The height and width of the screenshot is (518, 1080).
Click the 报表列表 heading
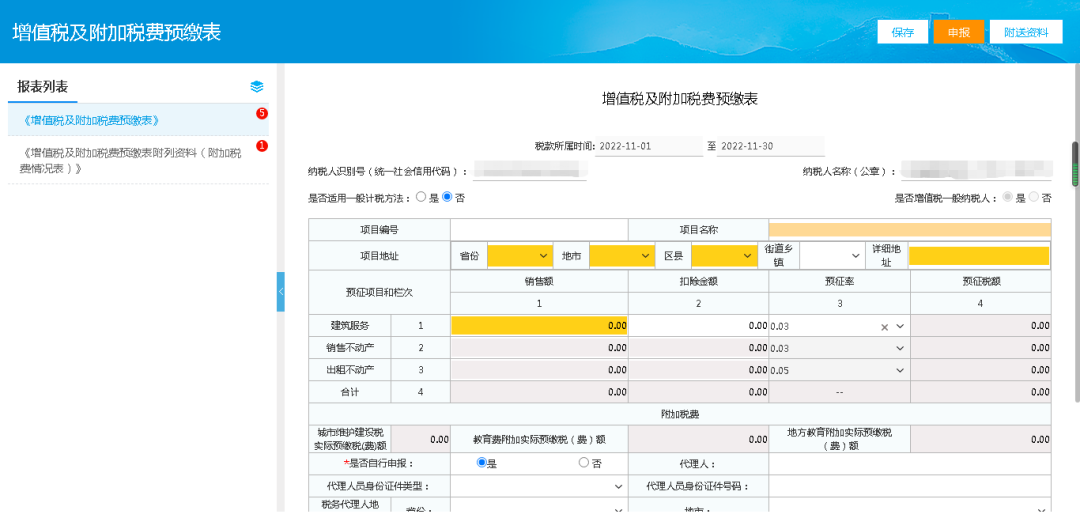[x=43, y=87]
